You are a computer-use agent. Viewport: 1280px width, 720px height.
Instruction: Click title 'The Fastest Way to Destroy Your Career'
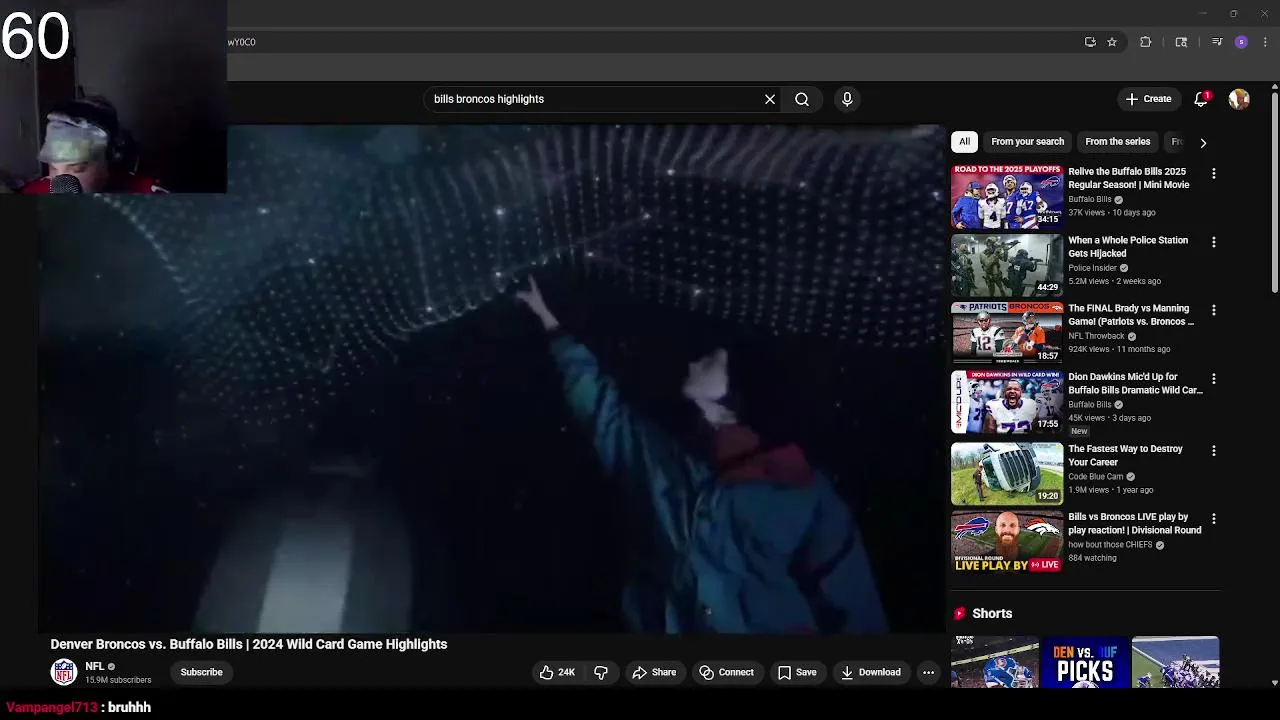(x=1125, y=455)
